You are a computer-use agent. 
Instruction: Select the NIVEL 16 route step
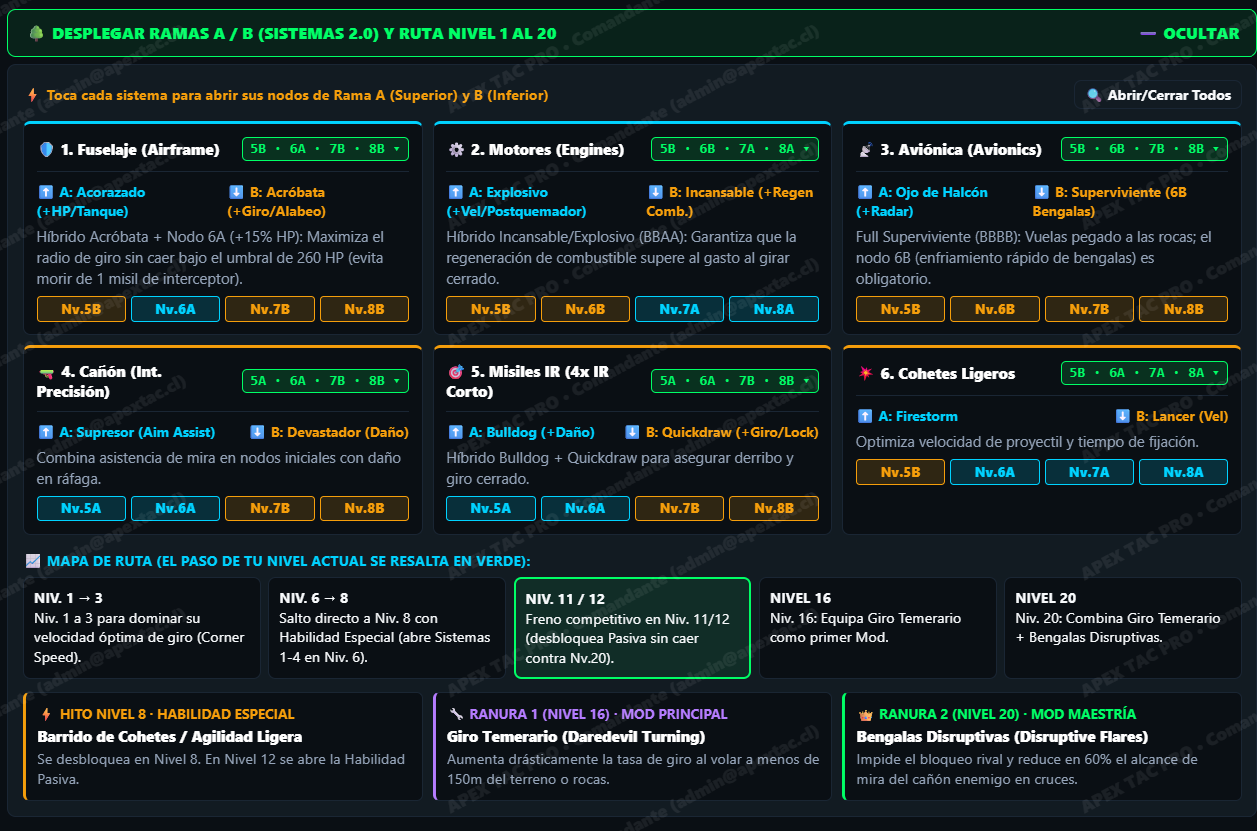[x=877, y=628]
